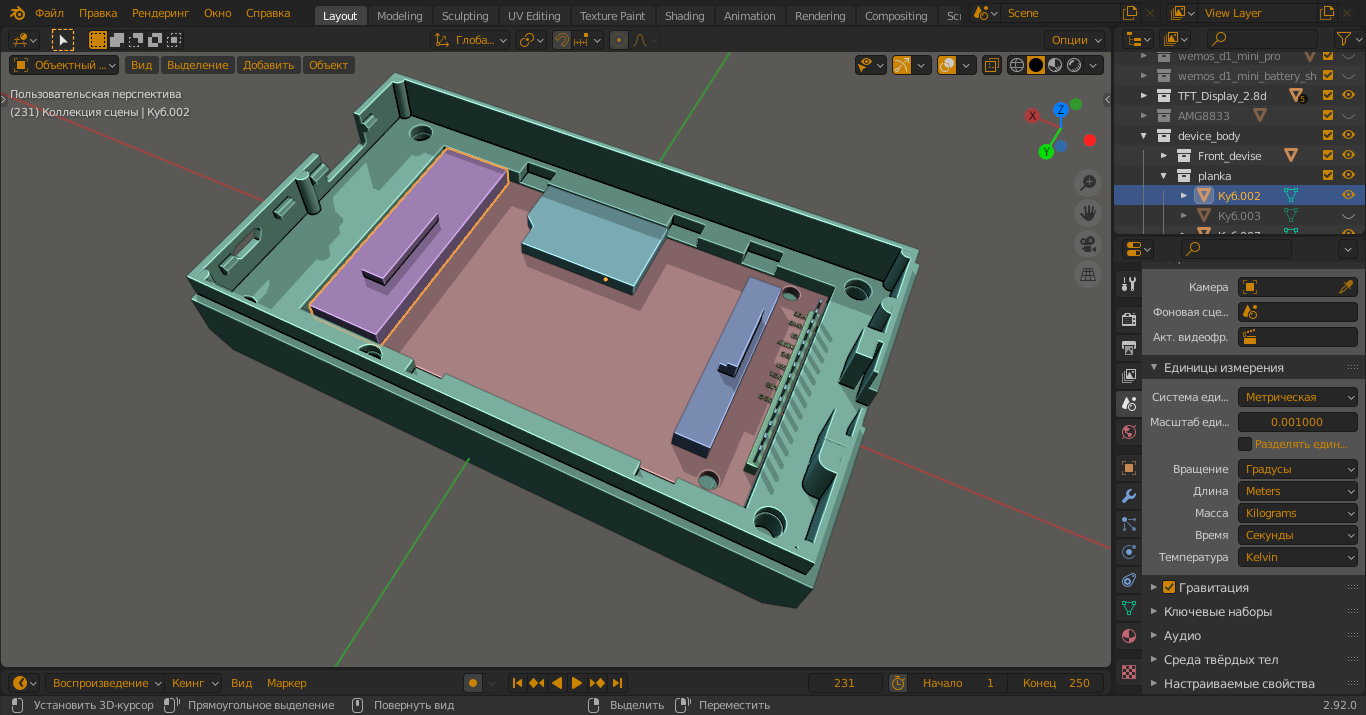Open the Объектный mode dropdown

[64, 65]
